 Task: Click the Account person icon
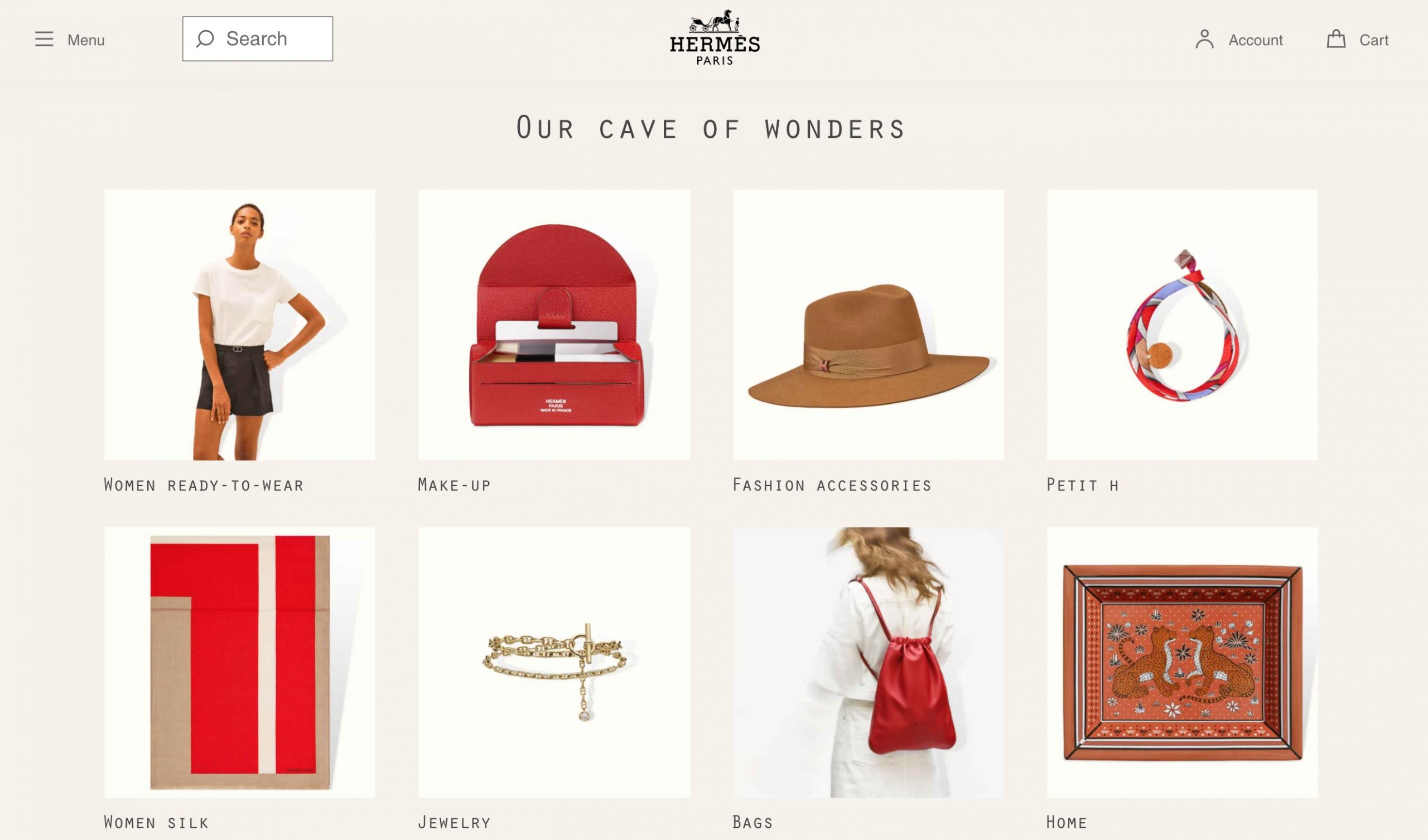pos(1204,39)
